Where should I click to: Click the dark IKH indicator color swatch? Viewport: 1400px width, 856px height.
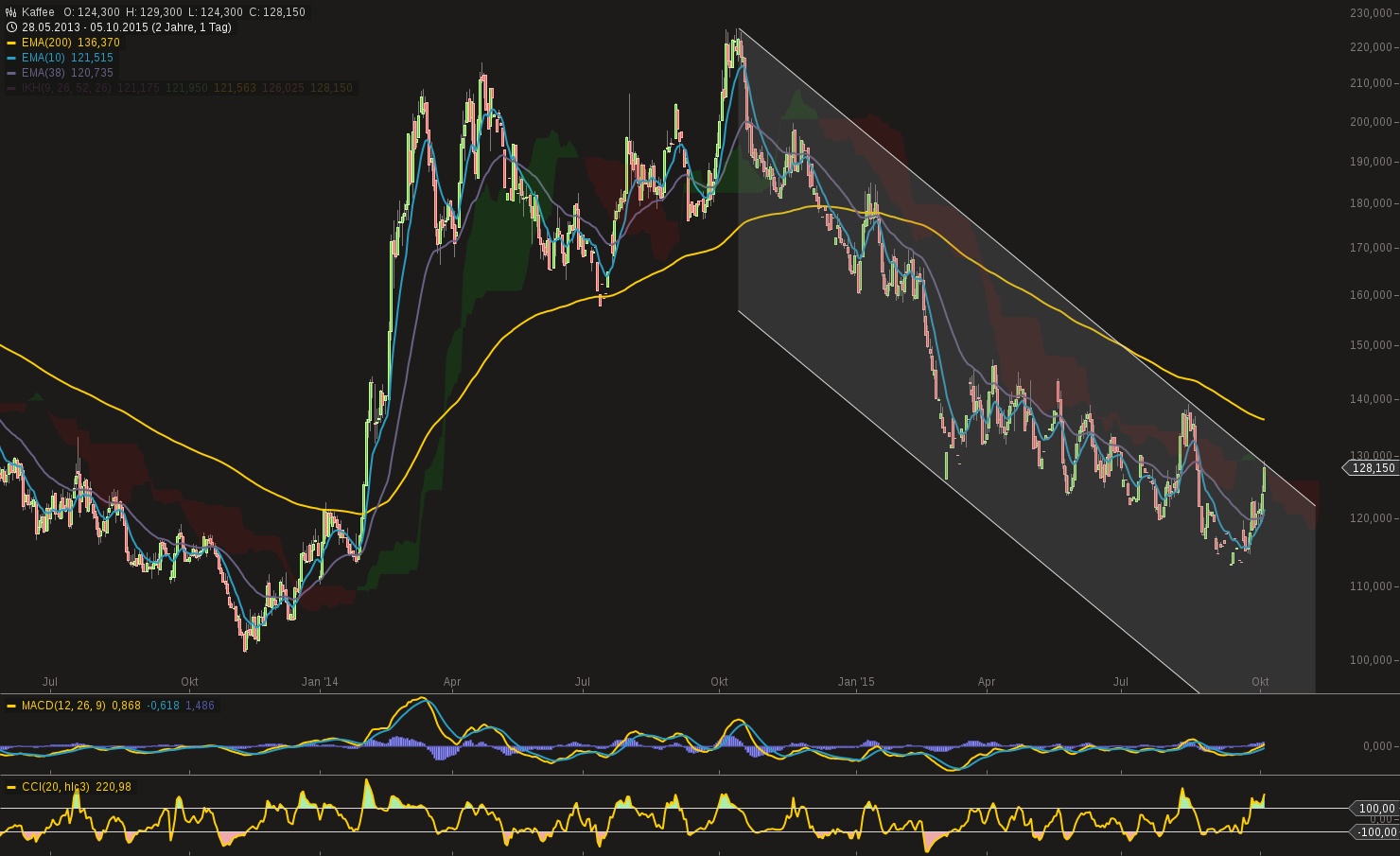pos(11,88)
